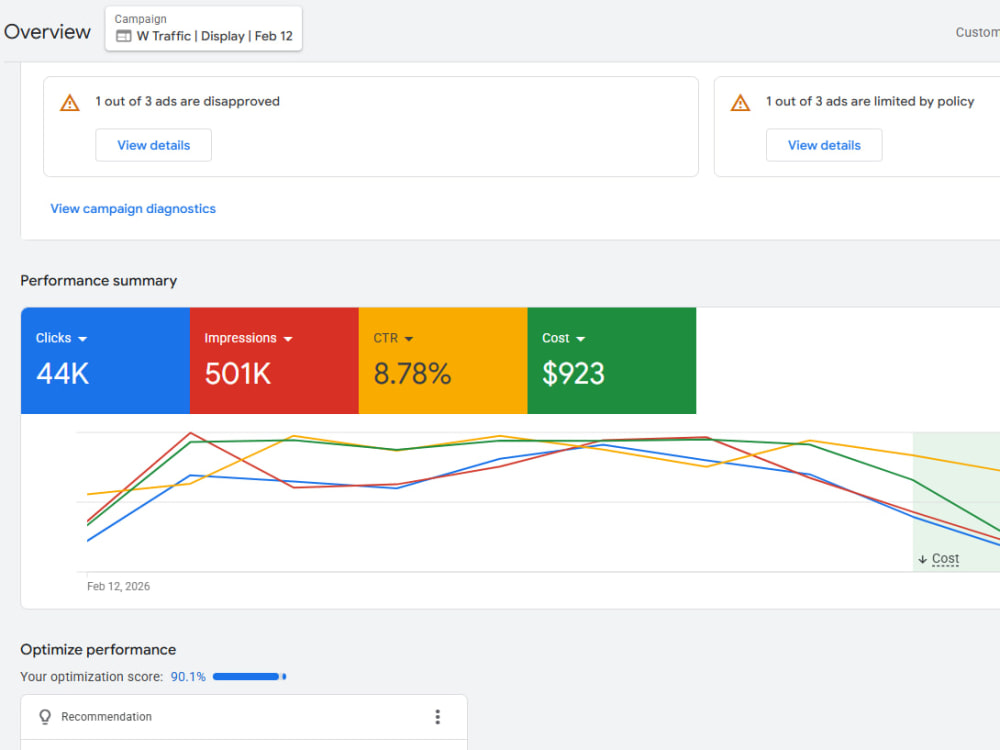1000x750 pixels.
Task: Open the Impressions metric dropdown
Action: (x=248, y=338)
